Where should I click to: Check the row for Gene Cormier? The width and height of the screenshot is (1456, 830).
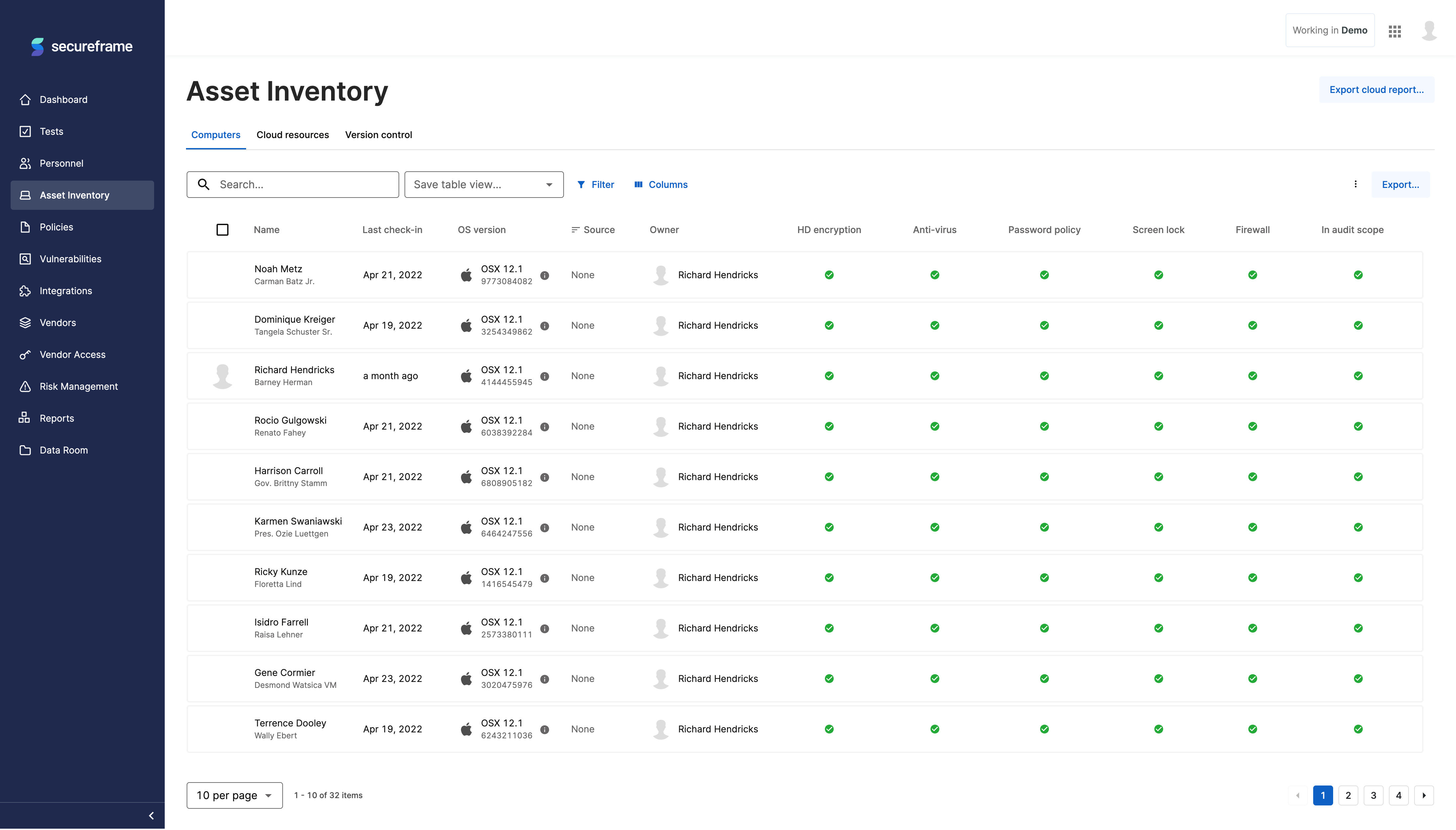tap(222, 678)
